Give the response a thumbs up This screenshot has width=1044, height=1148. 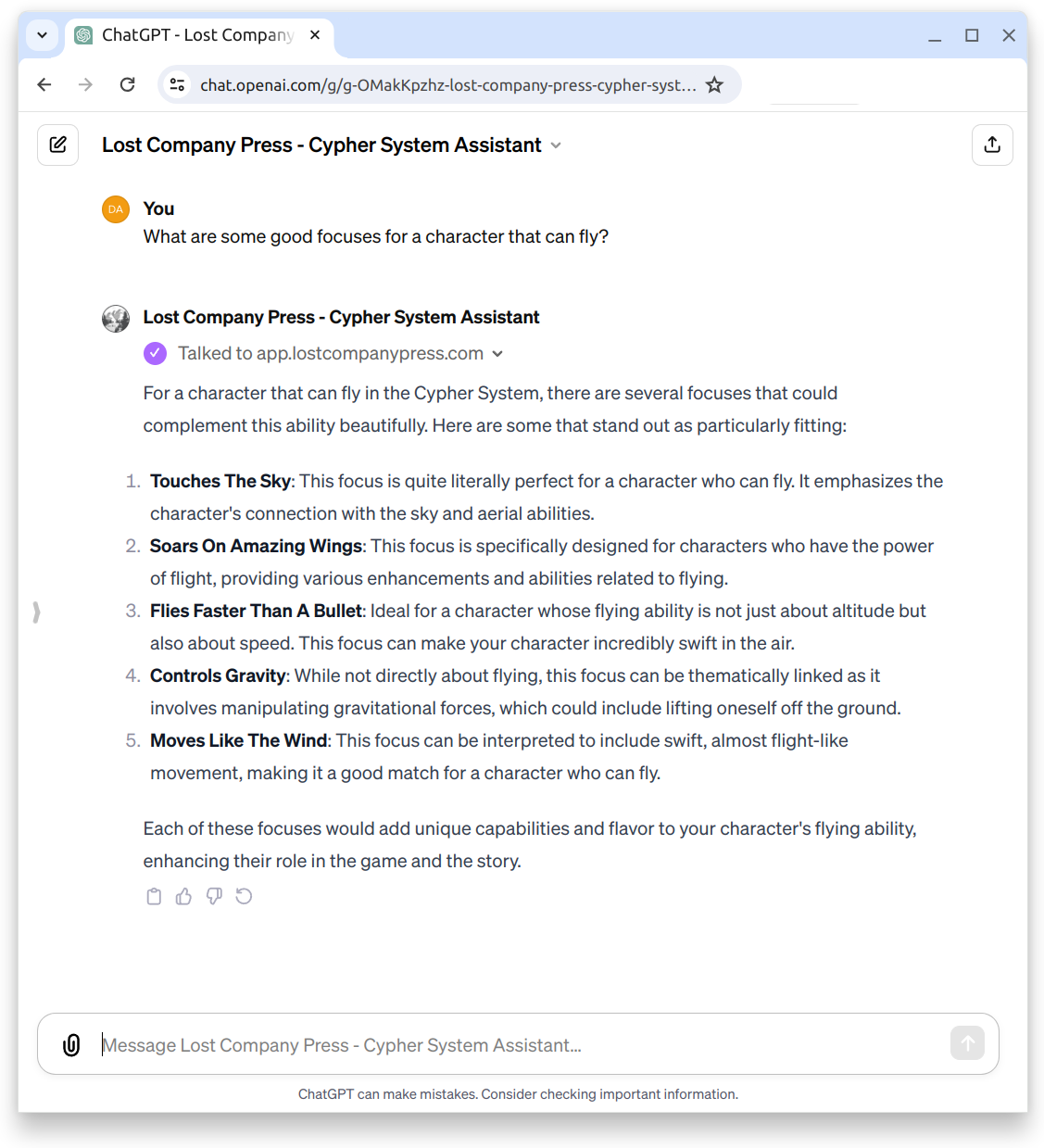184,896
